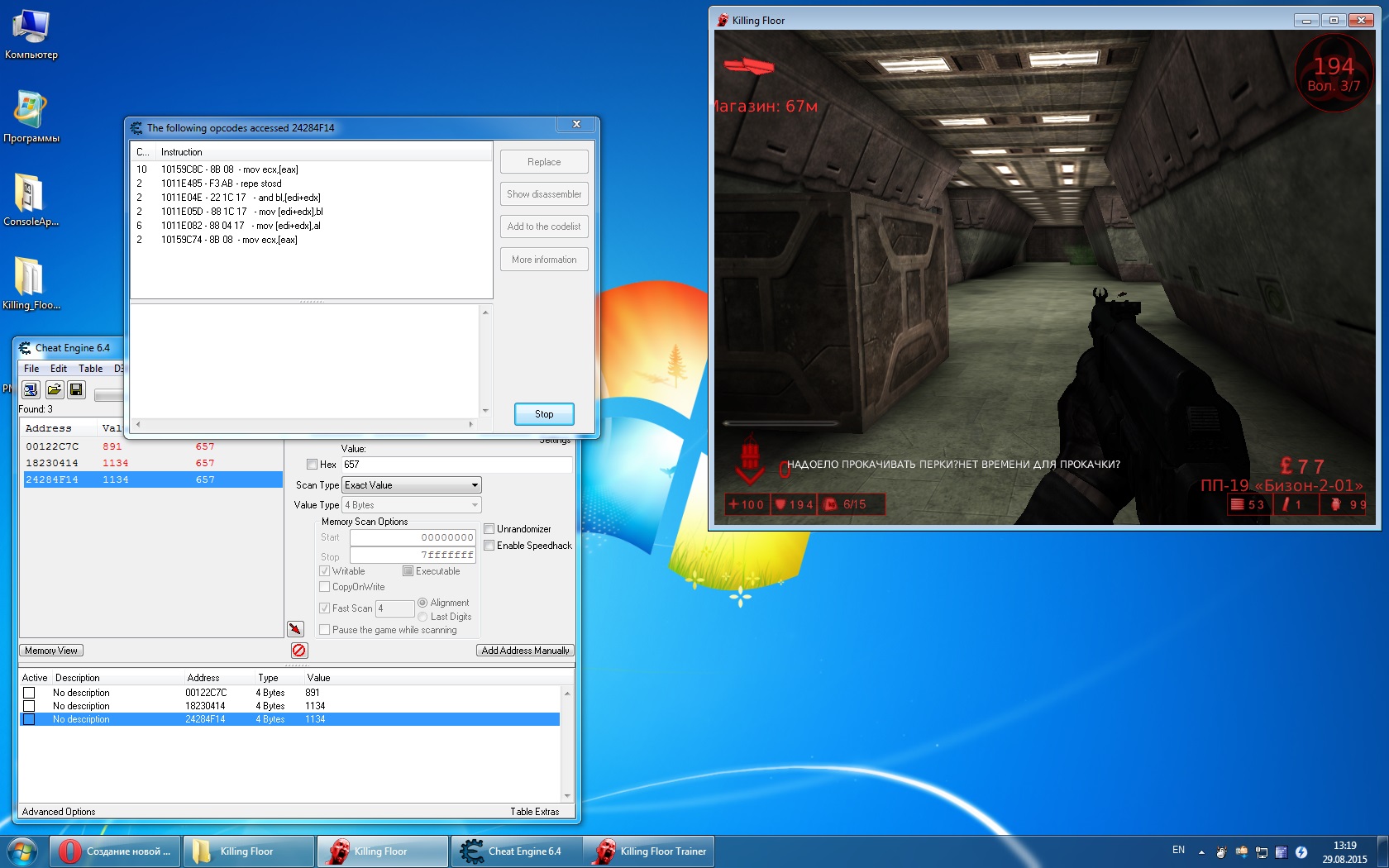Click the Replace button in opcodes dialog

tap(544, 162)
